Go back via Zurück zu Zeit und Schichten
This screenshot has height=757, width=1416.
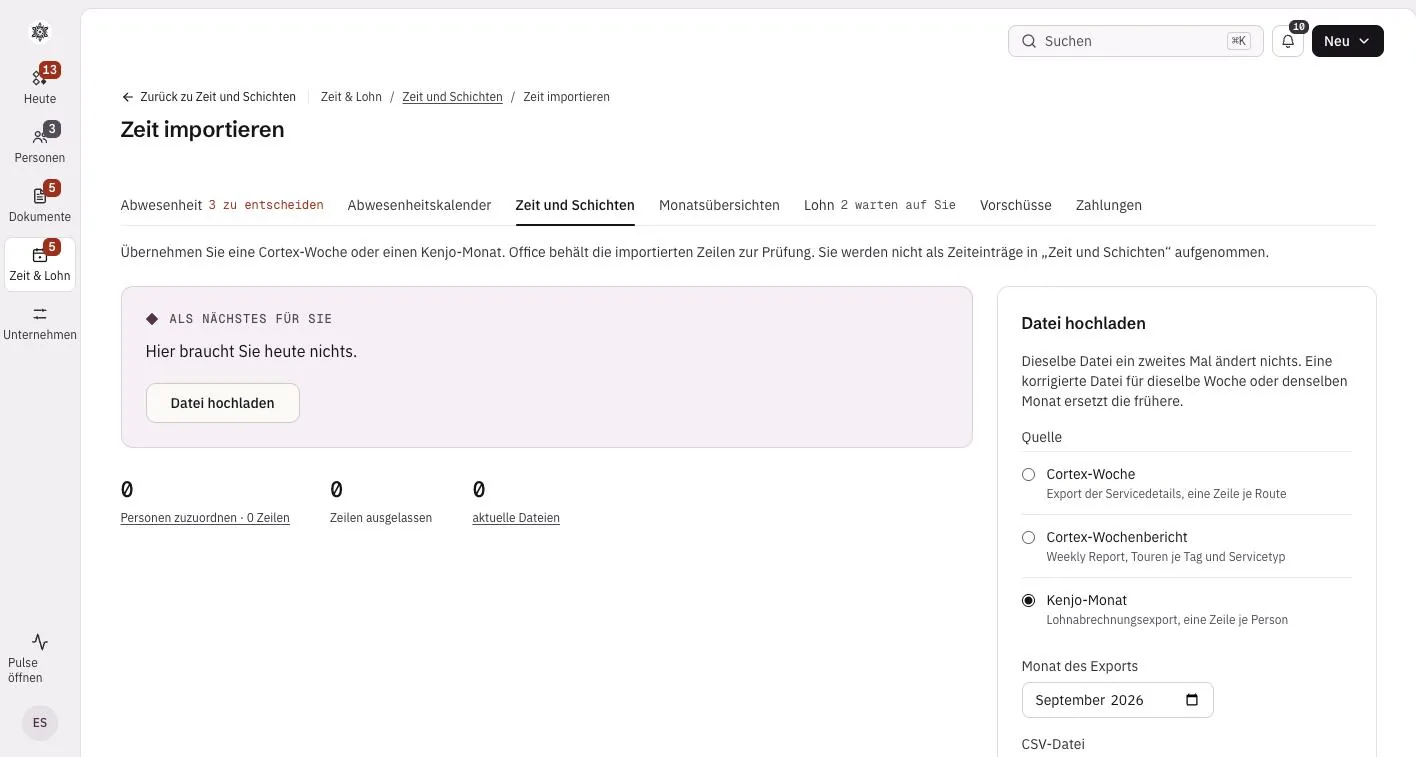click(x=208, y=97)
